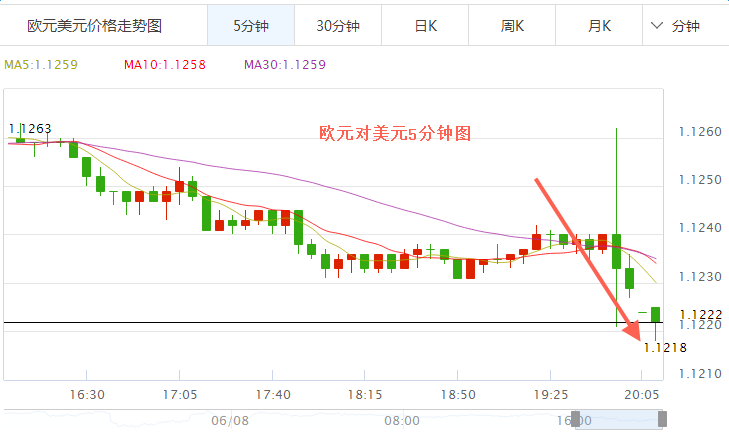Click the right handle of range slider
Viewport: 729px width, 434px height.
(x=662, y=419)
